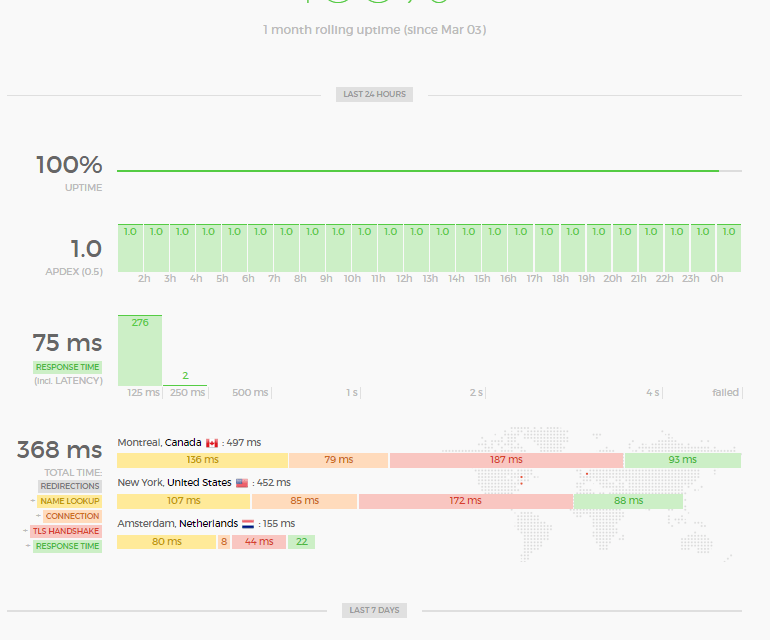Click the 'Amsterdam, Netherlands' location label
This screenshot has width=770, height=640.
coord(178,524)
